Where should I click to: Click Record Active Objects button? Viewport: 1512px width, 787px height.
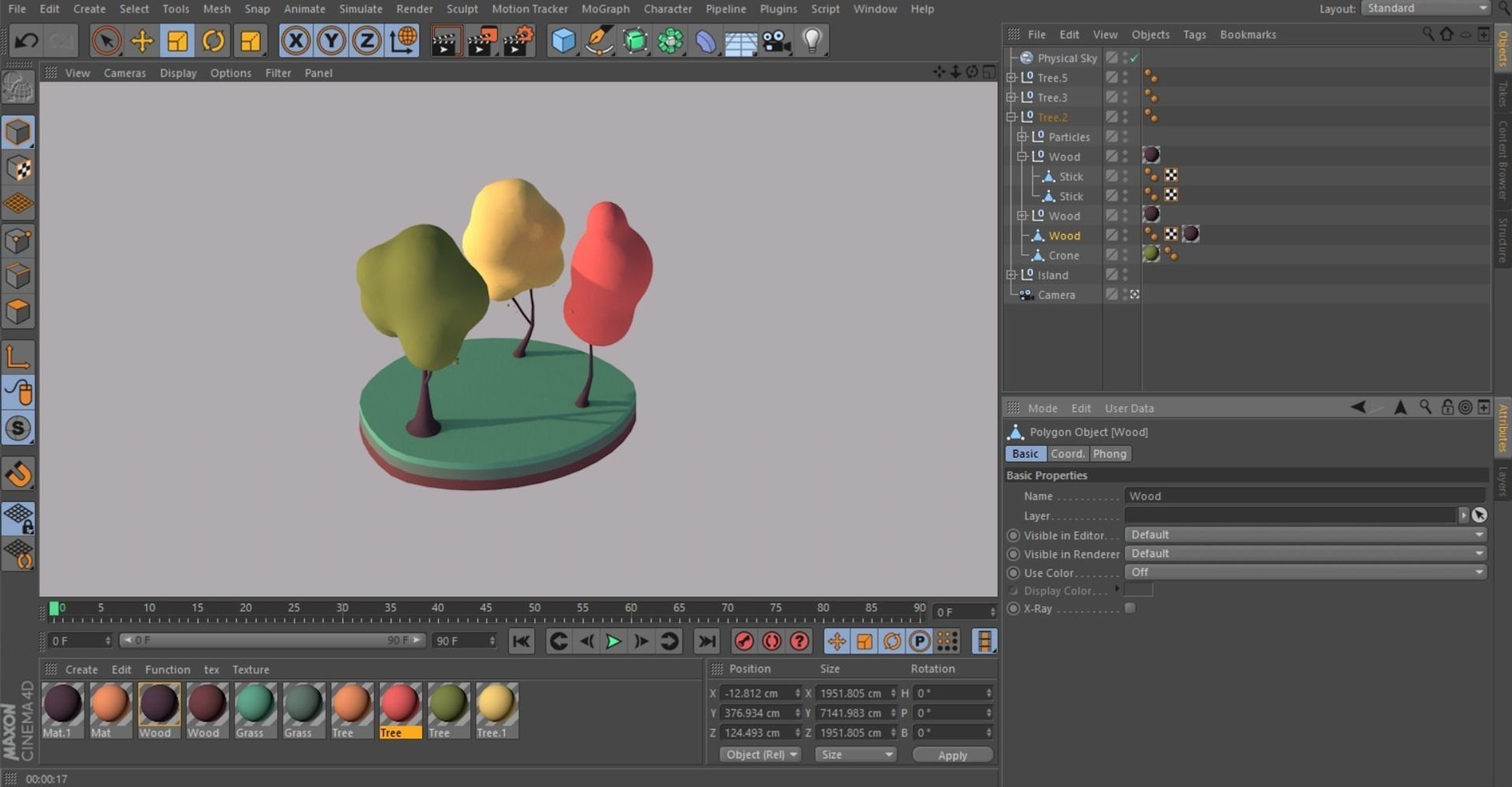743,641
